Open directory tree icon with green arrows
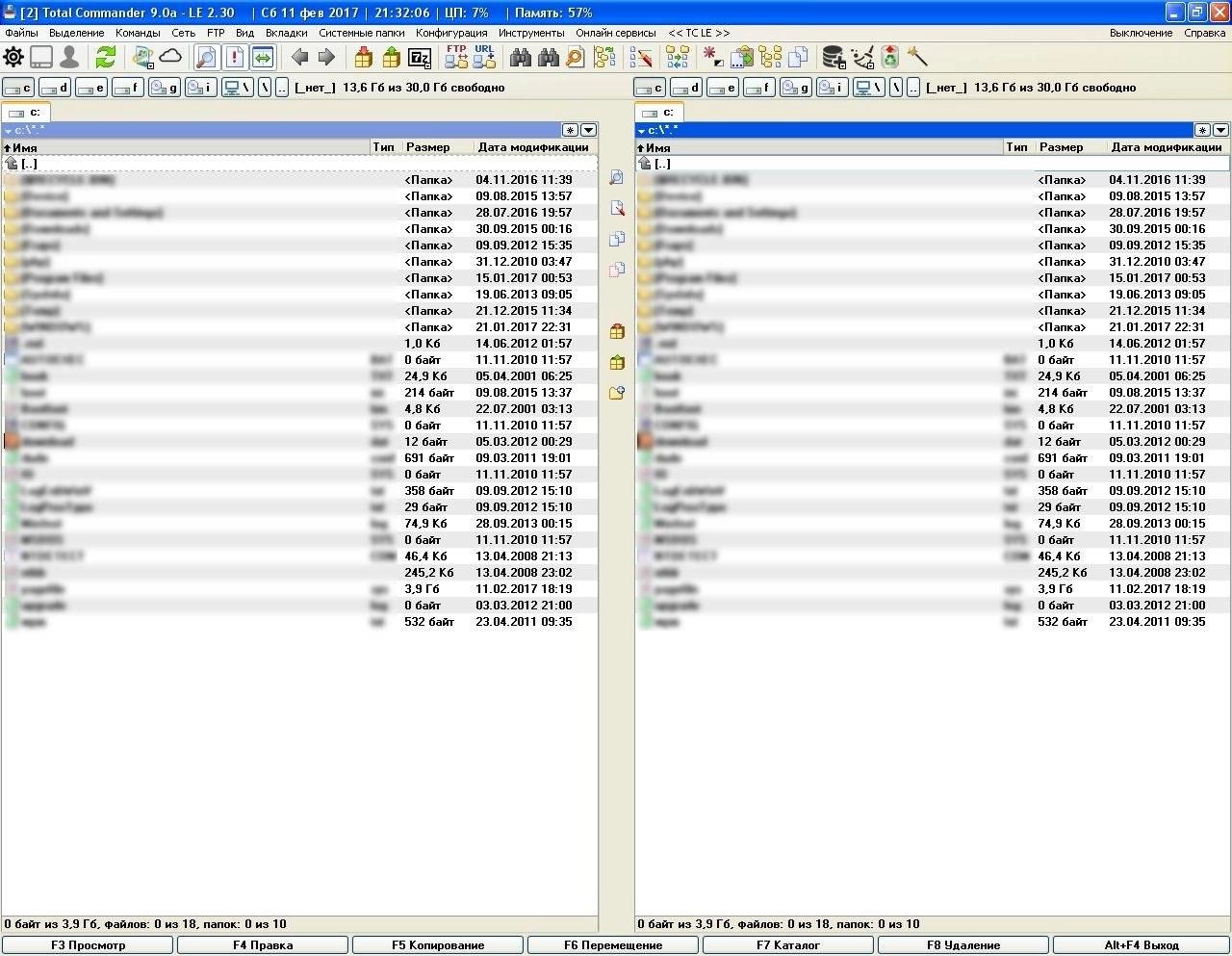The width and height of the screenshot is (1232, 956). [604, 57]
